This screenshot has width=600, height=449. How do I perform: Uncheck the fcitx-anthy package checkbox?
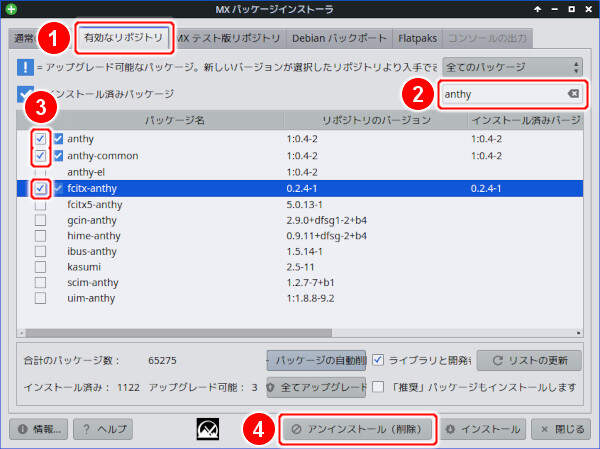click(x=40, y=188)
